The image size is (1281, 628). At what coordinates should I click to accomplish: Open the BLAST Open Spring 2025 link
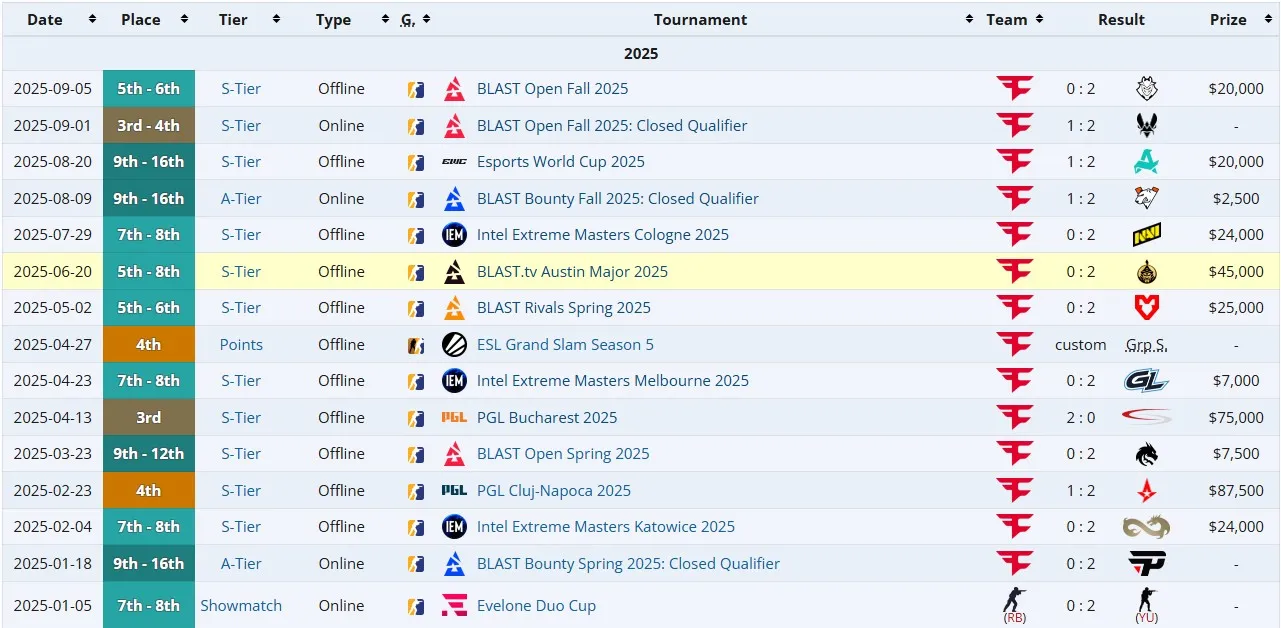563,454
